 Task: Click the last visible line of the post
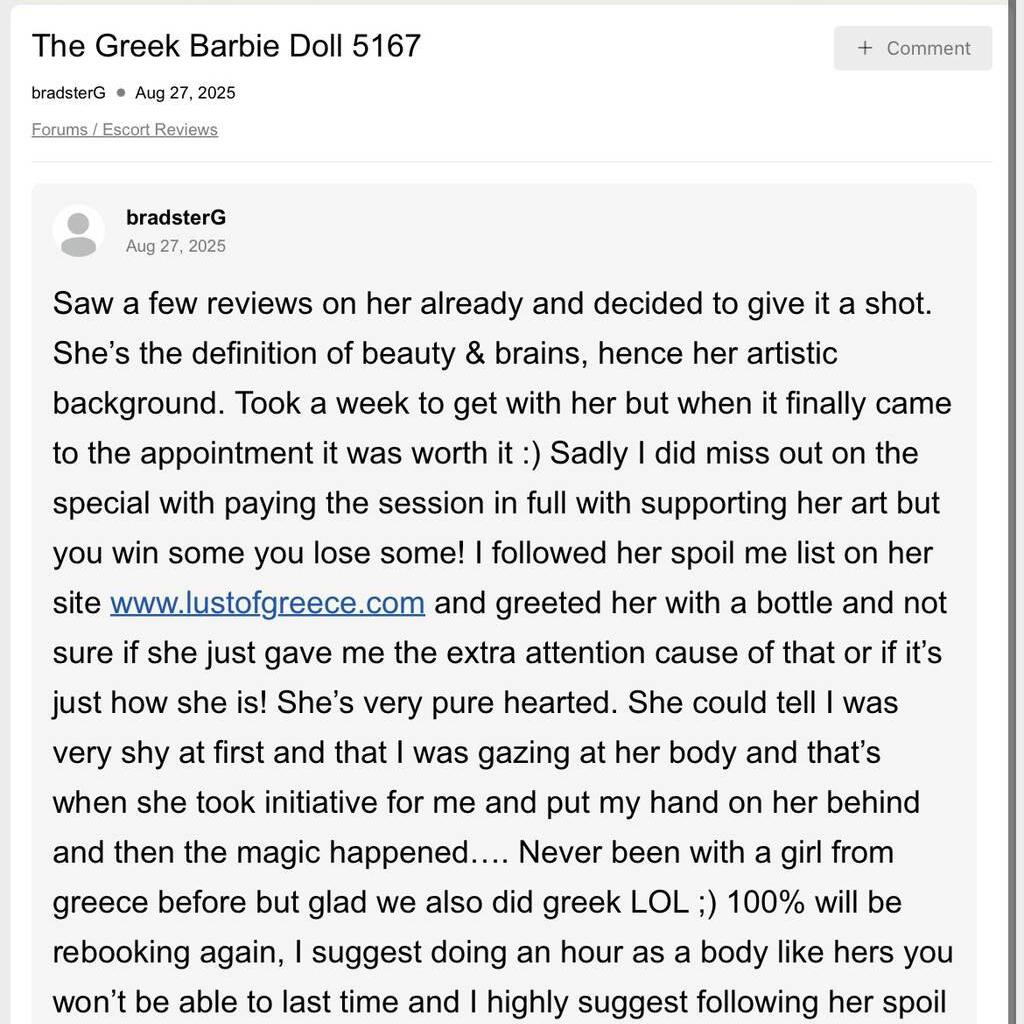click(502, 1002)
